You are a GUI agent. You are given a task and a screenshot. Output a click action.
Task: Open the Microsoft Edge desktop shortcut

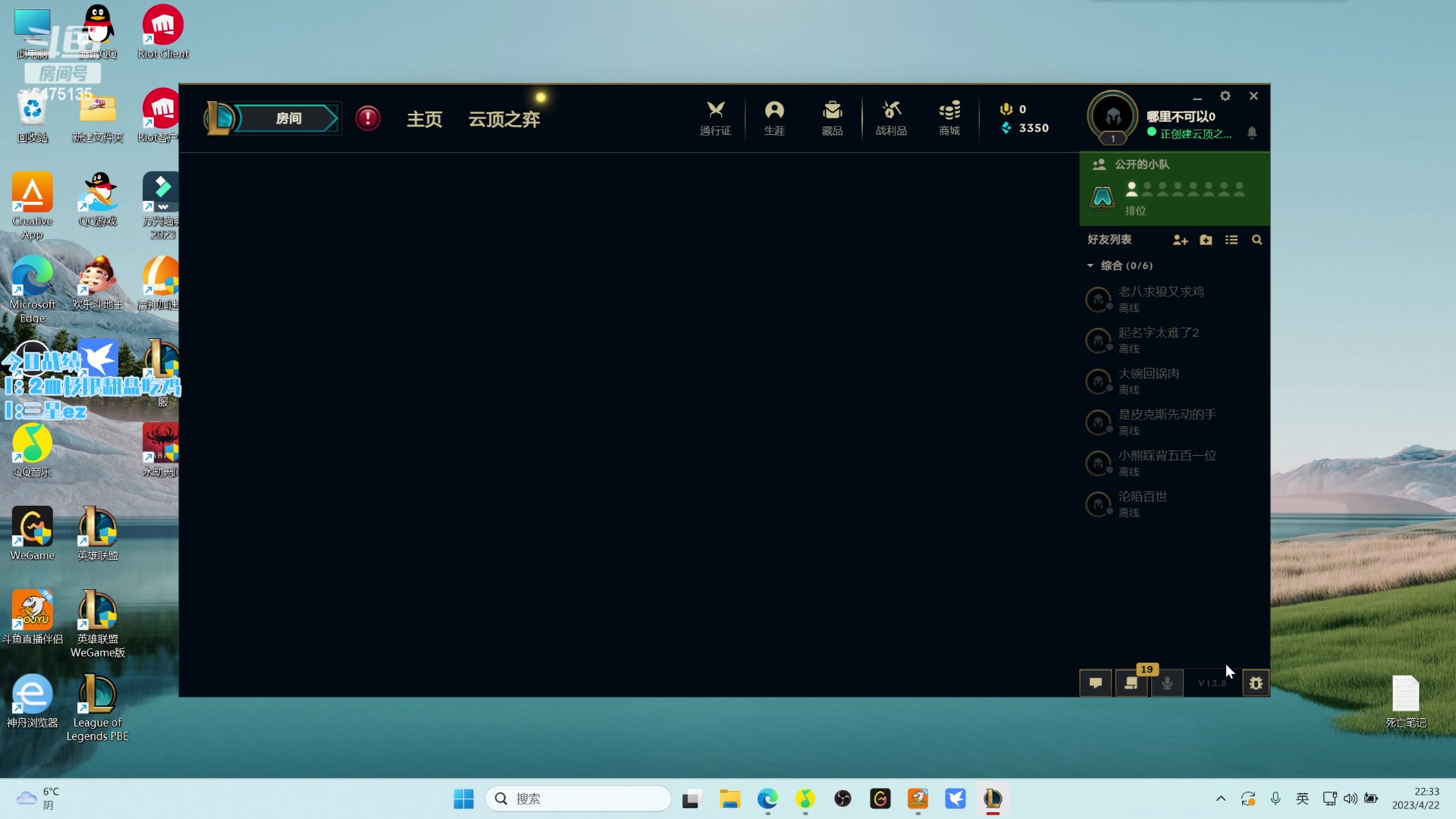(33, 290)
